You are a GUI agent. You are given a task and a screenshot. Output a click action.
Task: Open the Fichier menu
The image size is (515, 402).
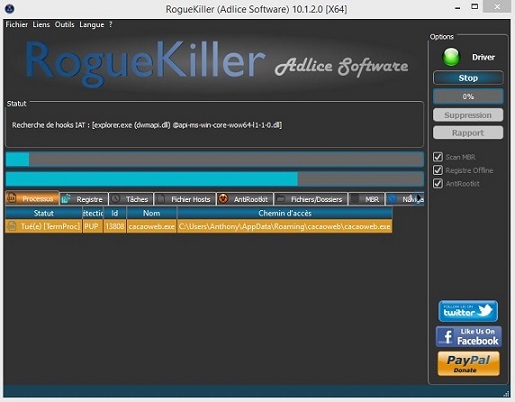[x=16, y=25]
